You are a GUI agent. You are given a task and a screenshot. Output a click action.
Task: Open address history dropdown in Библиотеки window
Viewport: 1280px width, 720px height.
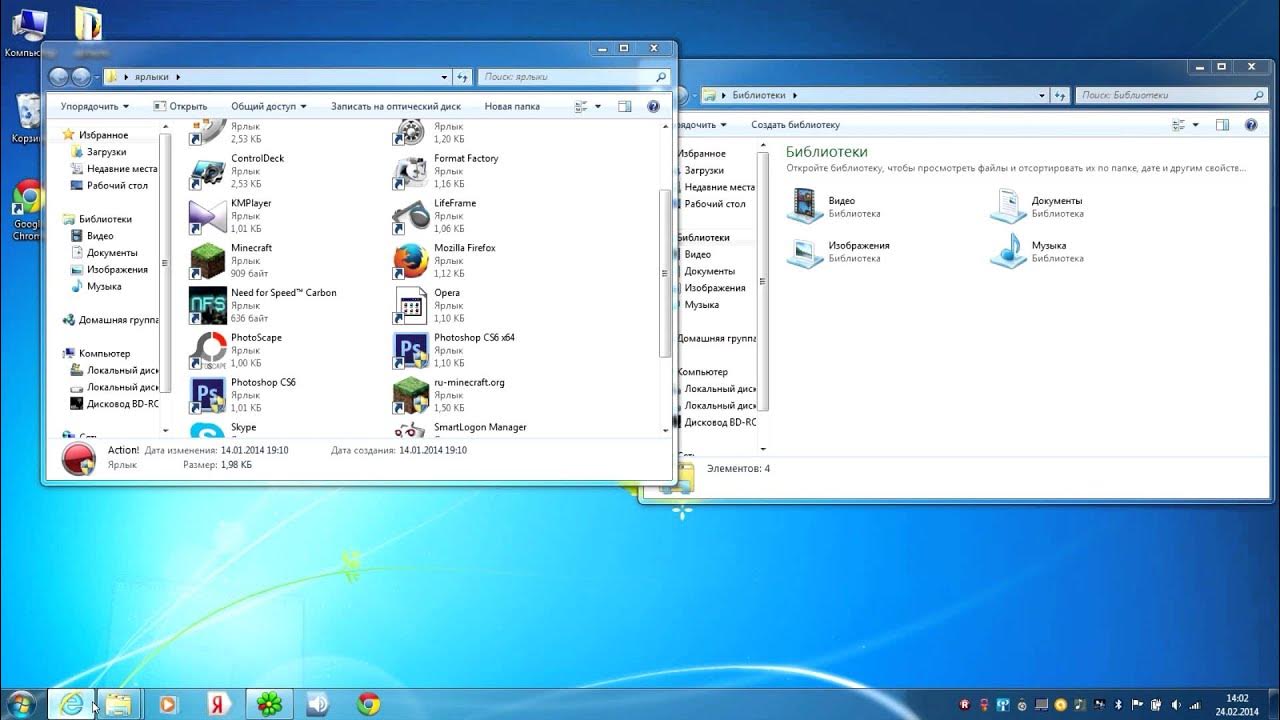1042,95
